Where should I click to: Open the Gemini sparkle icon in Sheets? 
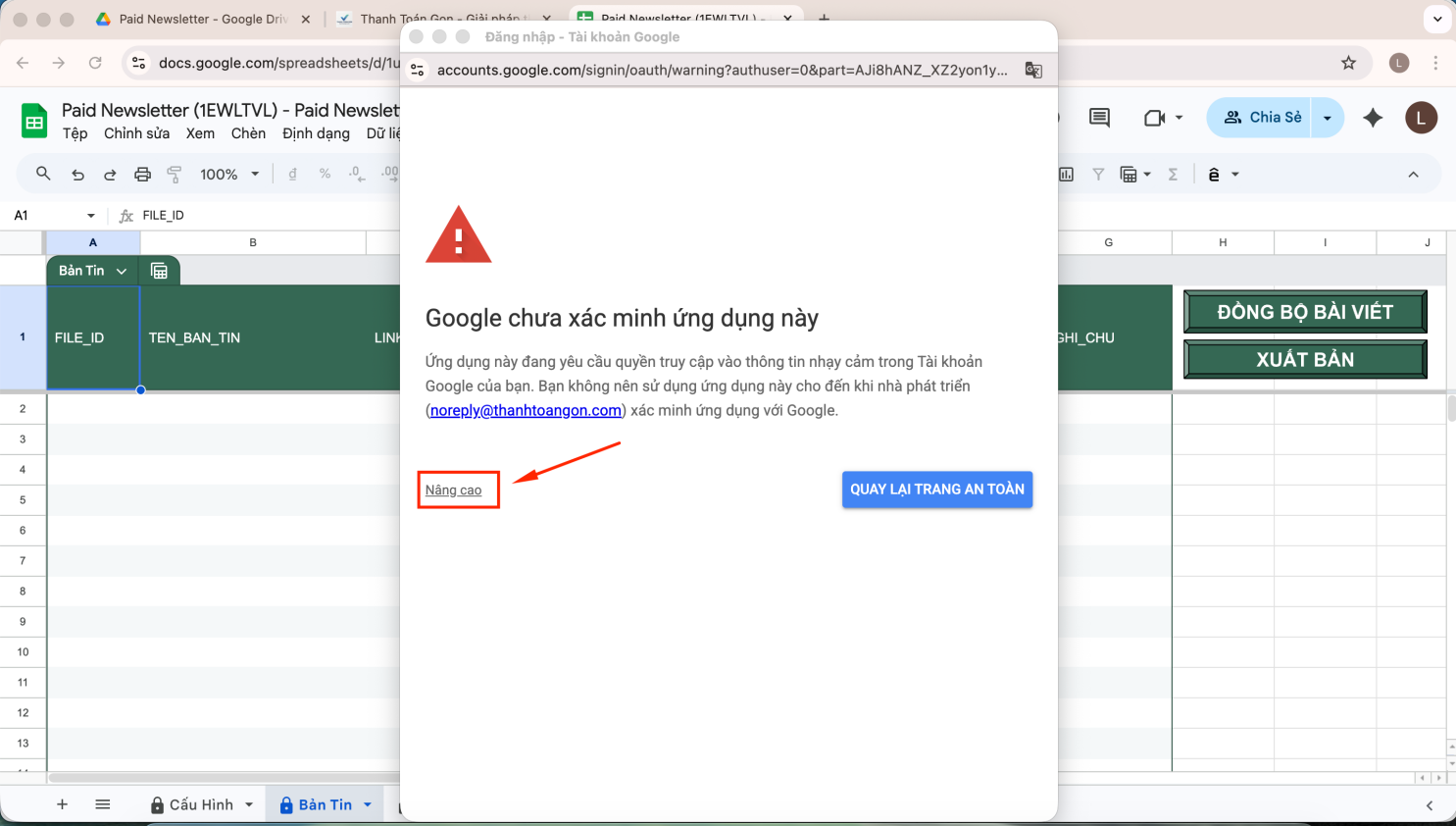click(x=1373, y=118)
